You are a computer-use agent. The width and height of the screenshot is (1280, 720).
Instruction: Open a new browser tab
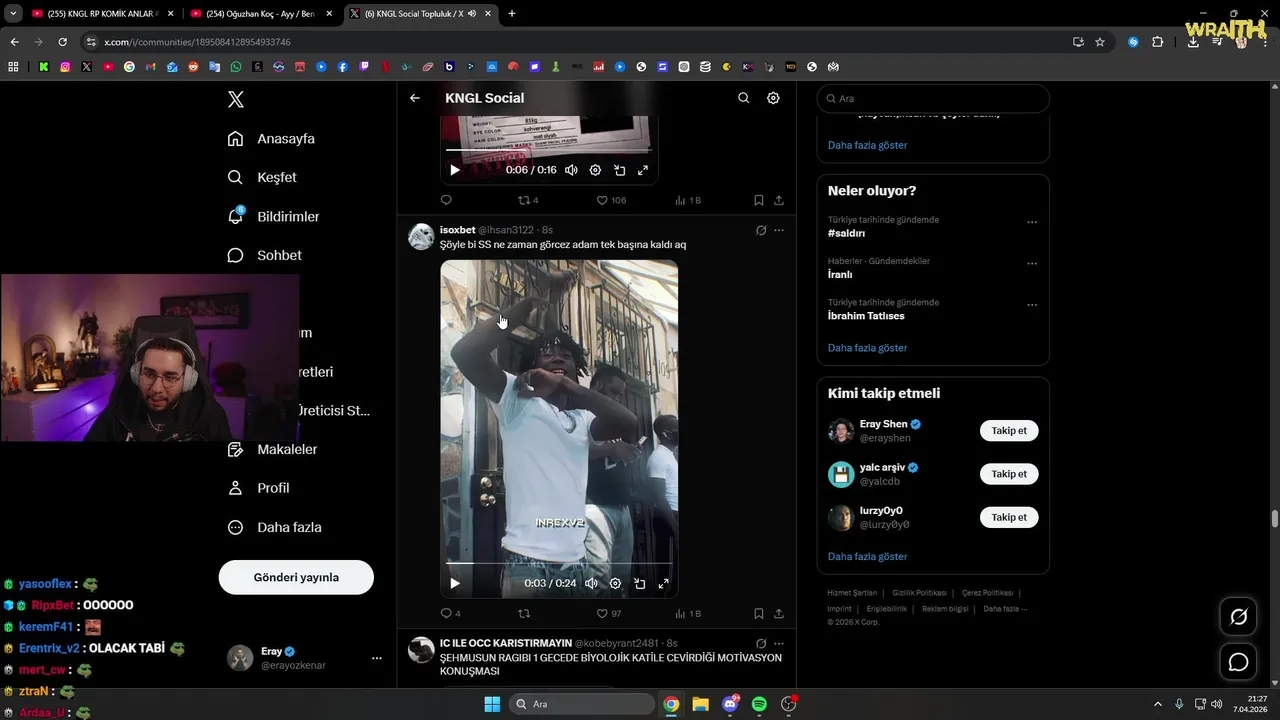(512, 14)
